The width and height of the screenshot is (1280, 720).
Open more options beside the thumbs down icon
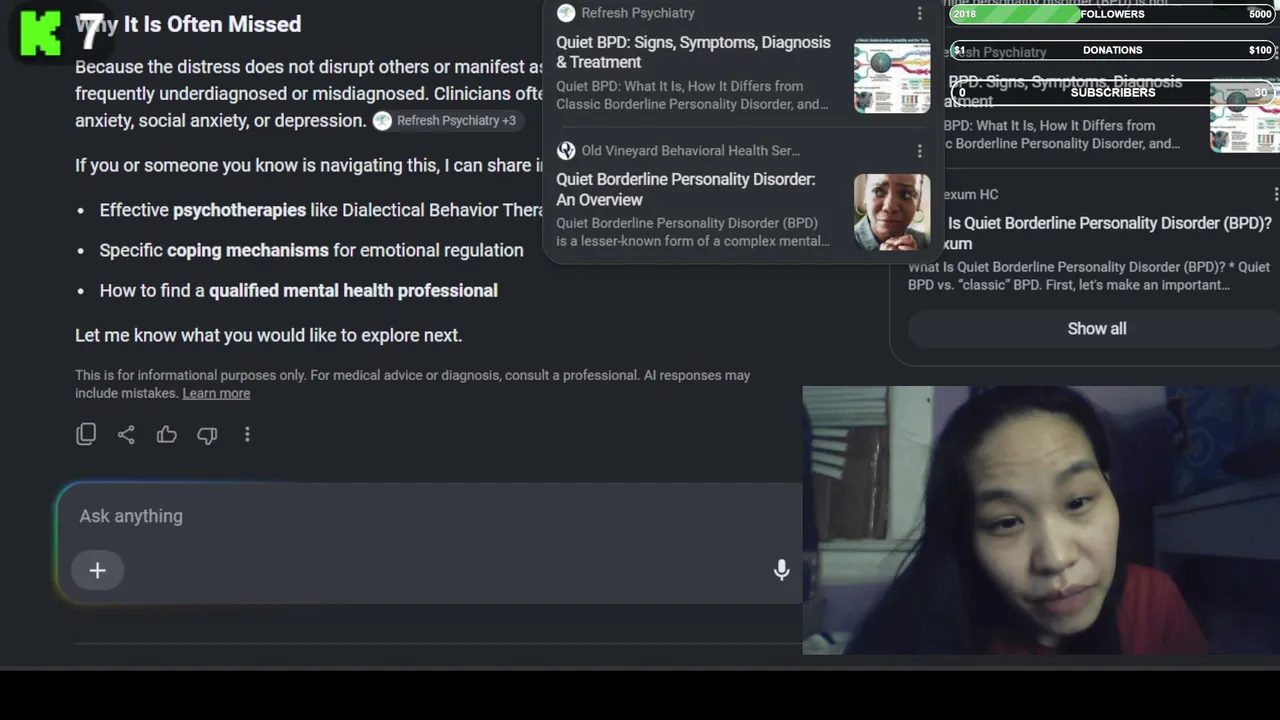[x=247, y=434]
